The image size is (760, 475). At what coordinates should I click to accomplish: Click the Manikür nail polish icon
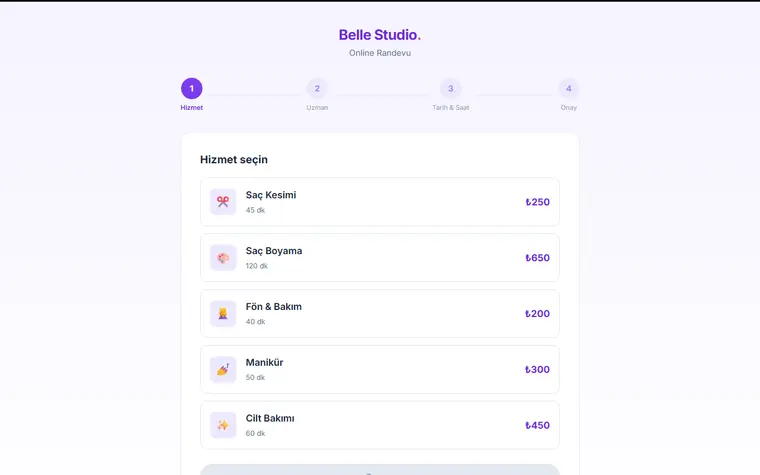[x=223, y=369]
